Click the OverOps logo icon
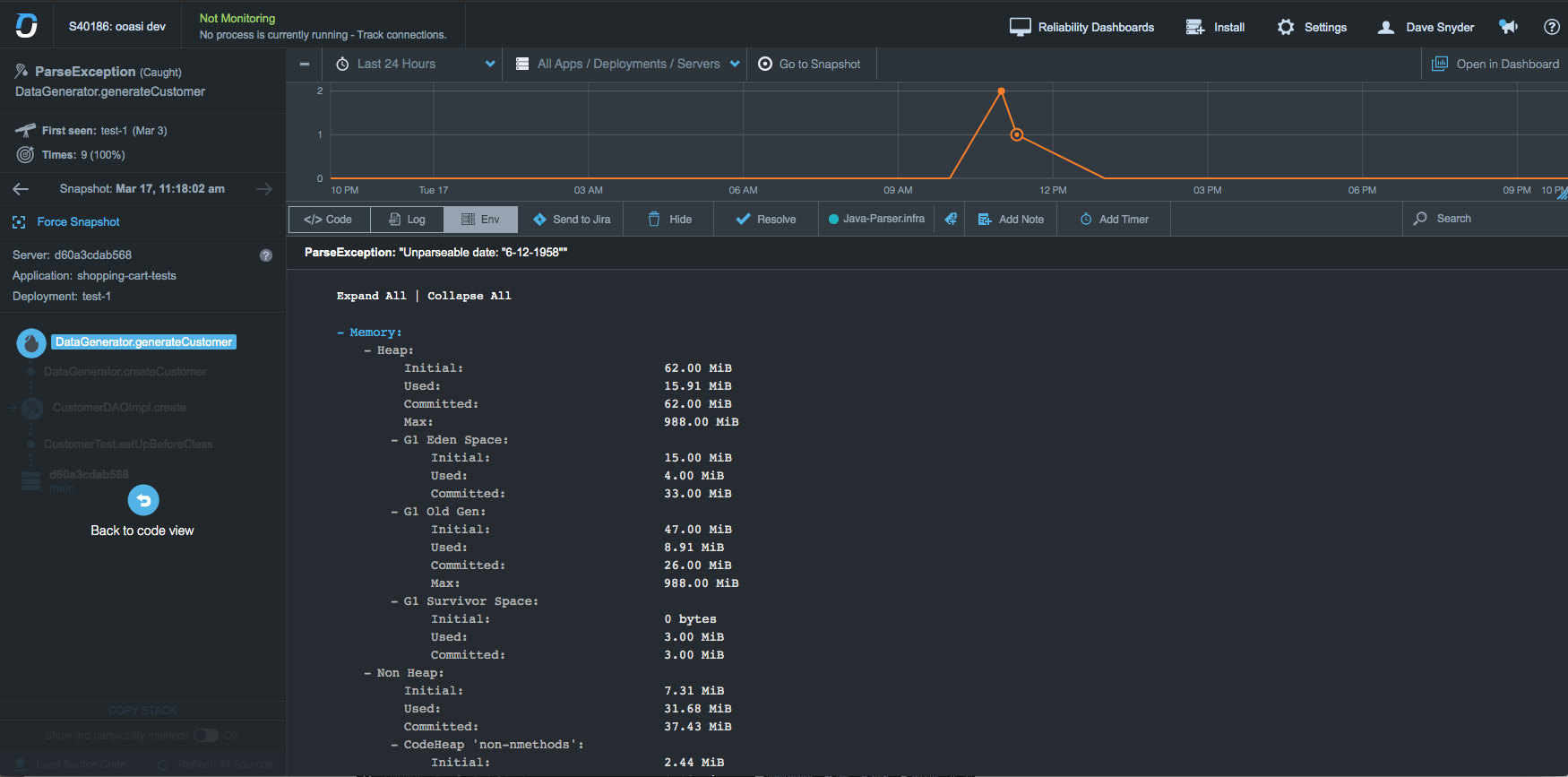 pyautogui.click(x=27, y=26)
